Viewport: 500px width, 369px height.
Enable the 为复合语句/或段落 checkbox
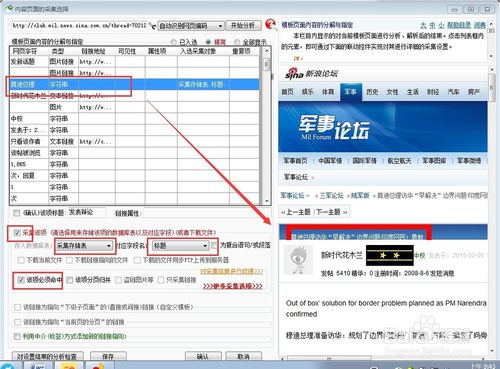(x=214, y=246)
